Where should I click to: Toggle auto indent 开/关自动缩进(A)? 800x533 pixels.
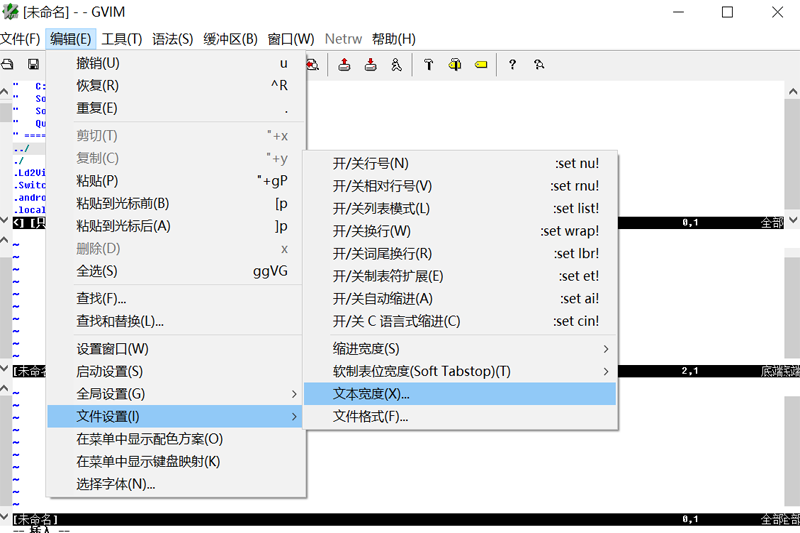point(461,298)
